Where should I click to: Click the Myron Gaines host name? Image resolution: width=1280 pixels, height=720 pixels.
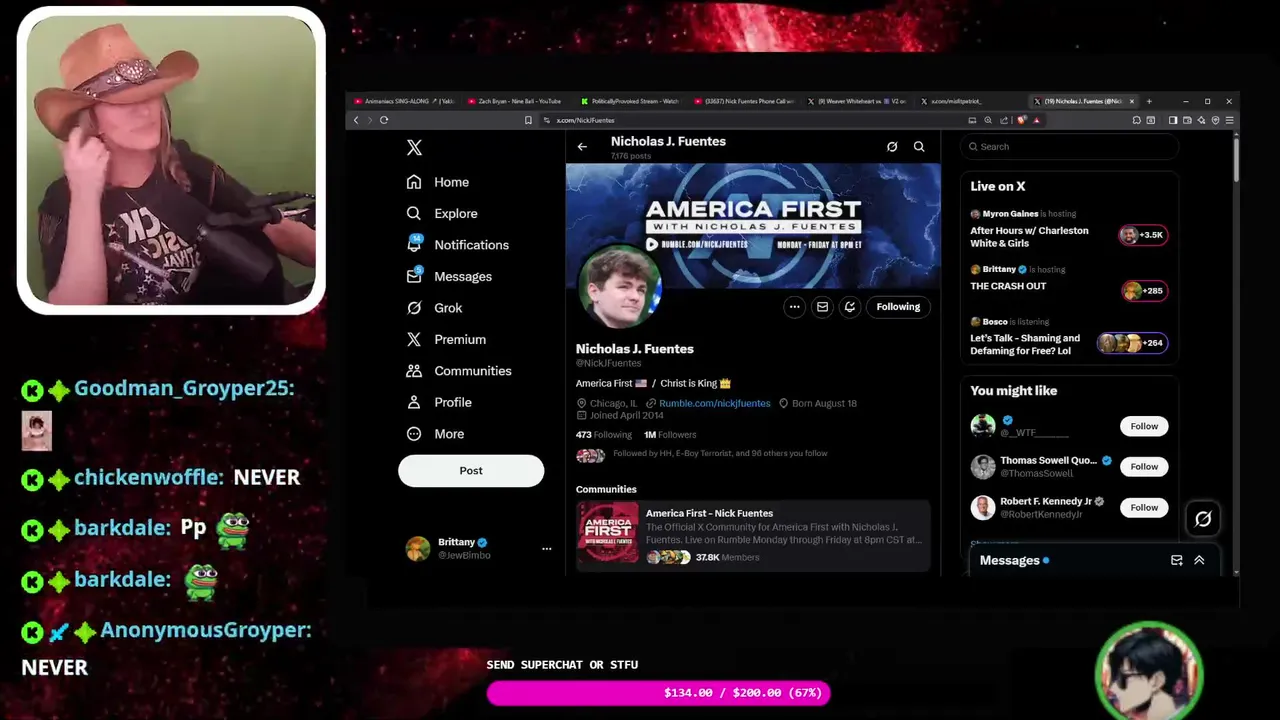point(1009,214)
